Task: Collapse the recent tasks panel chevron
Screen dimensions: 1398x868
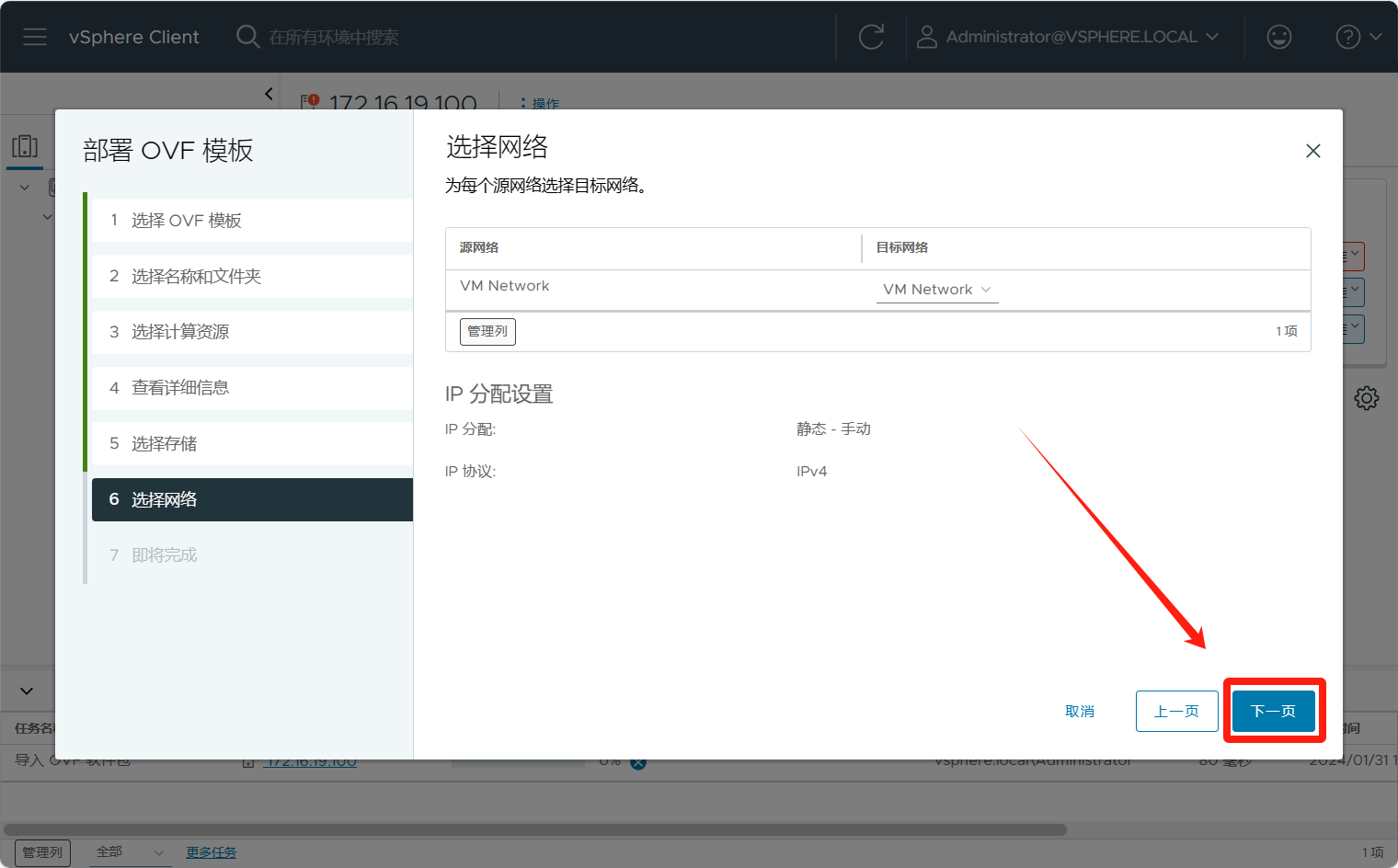Action: point(27,691)
